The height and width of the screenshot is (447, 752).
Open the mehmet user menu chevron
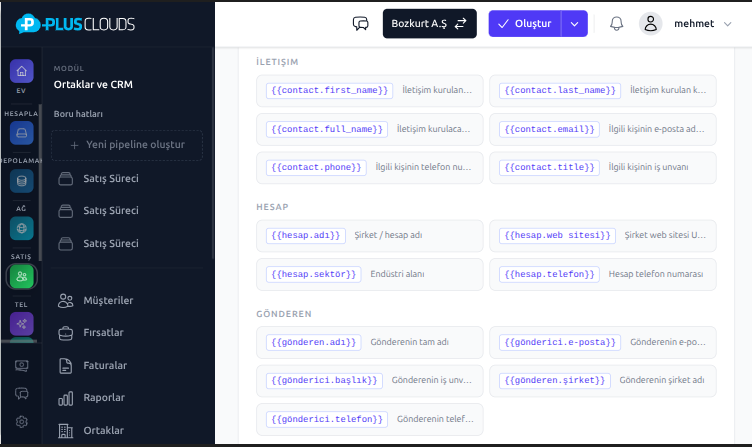point(728,24)
